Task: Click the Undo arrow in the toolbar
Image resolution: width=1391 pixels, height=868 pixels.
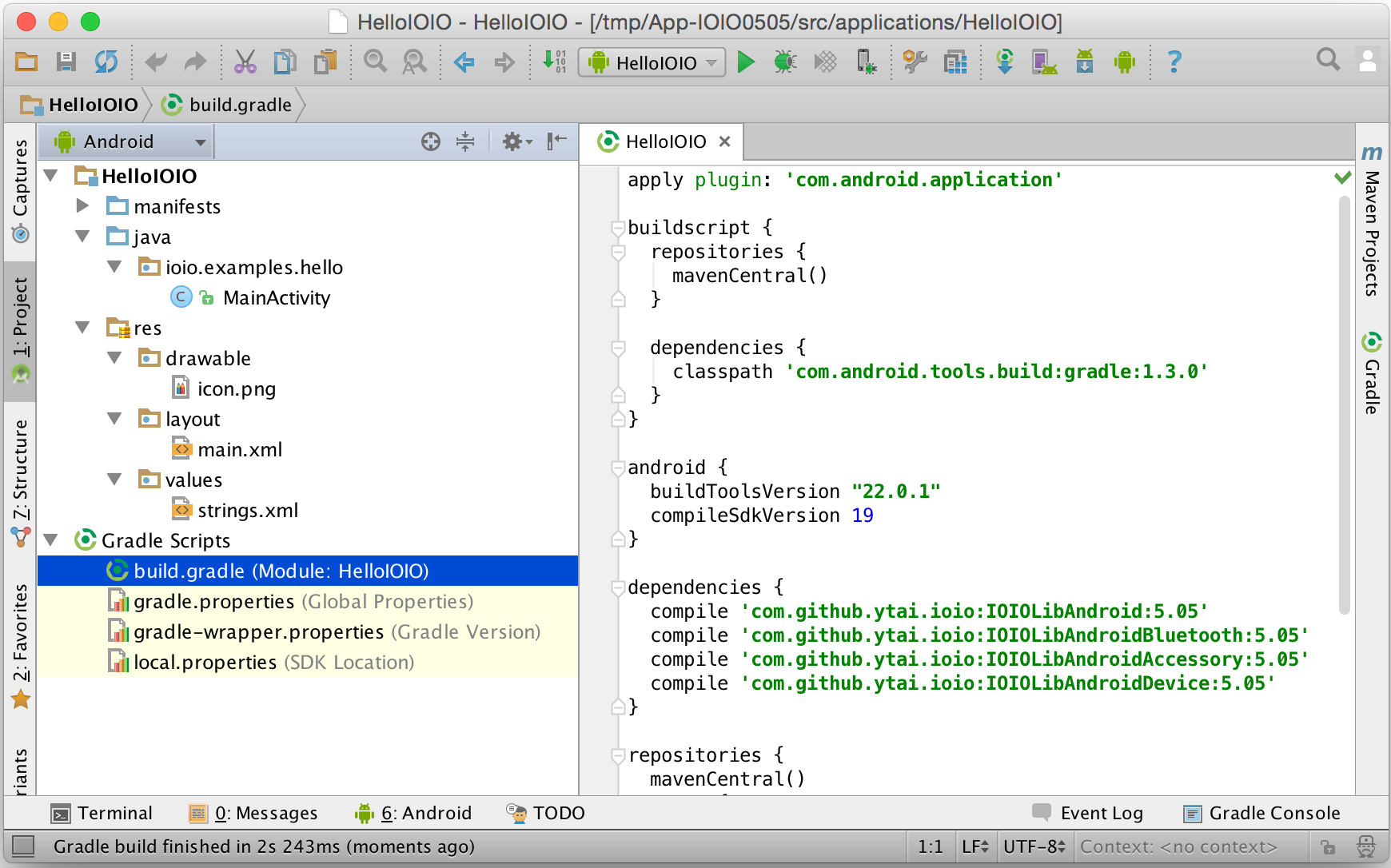Action: 157,62
